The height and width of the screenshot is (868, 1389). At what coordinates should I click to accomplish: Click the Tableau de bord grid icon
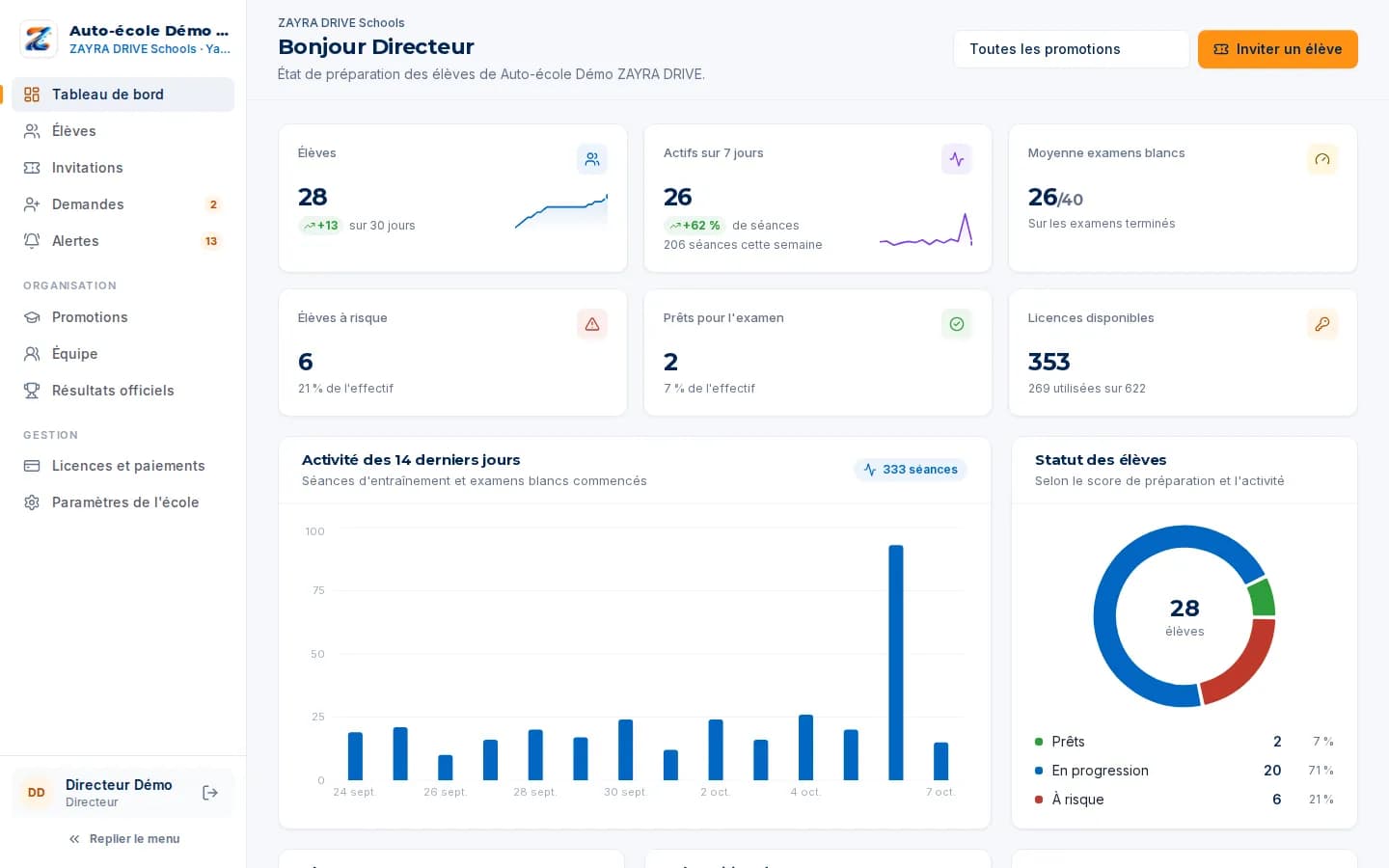(32, 95)
